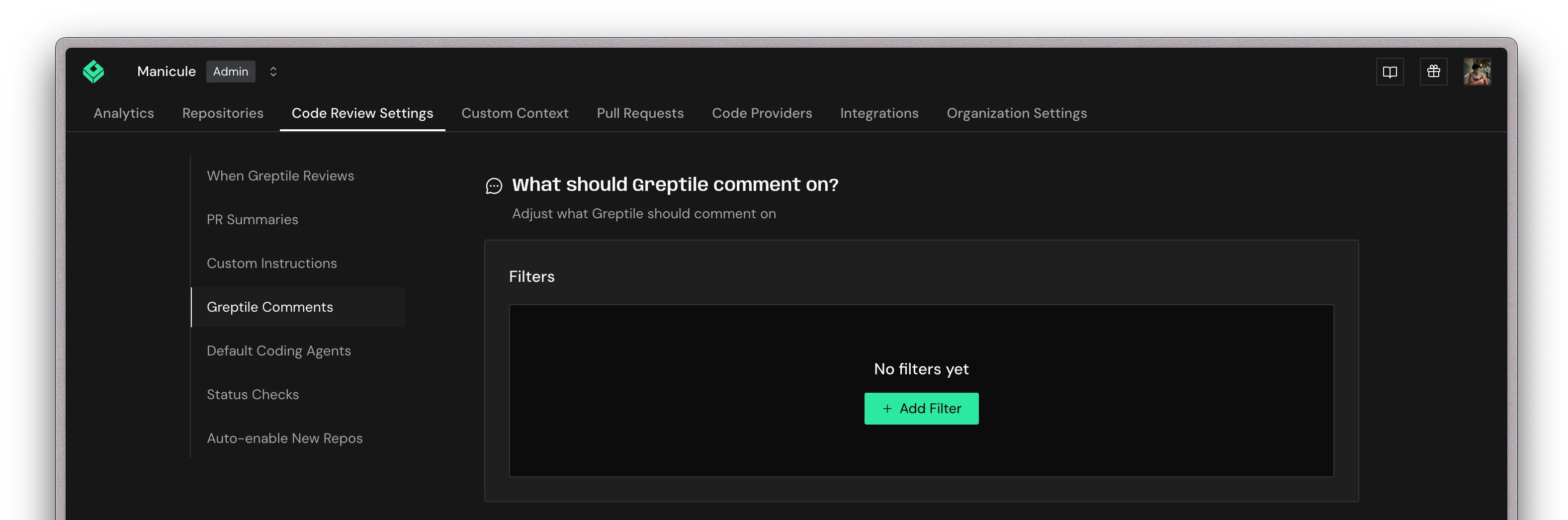Click the 'What should Greptile comment on?' heading
Image resolution: width=1568 pixels, height=520 pixels.
675,184
